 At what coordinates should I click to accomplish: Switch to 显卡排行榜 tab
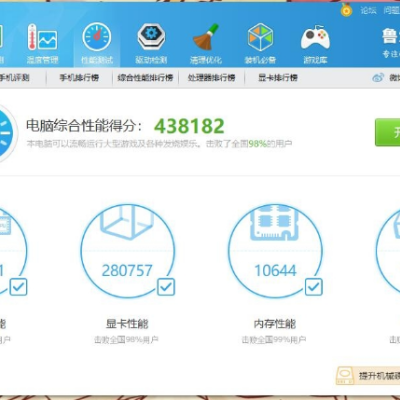point(278,78)
